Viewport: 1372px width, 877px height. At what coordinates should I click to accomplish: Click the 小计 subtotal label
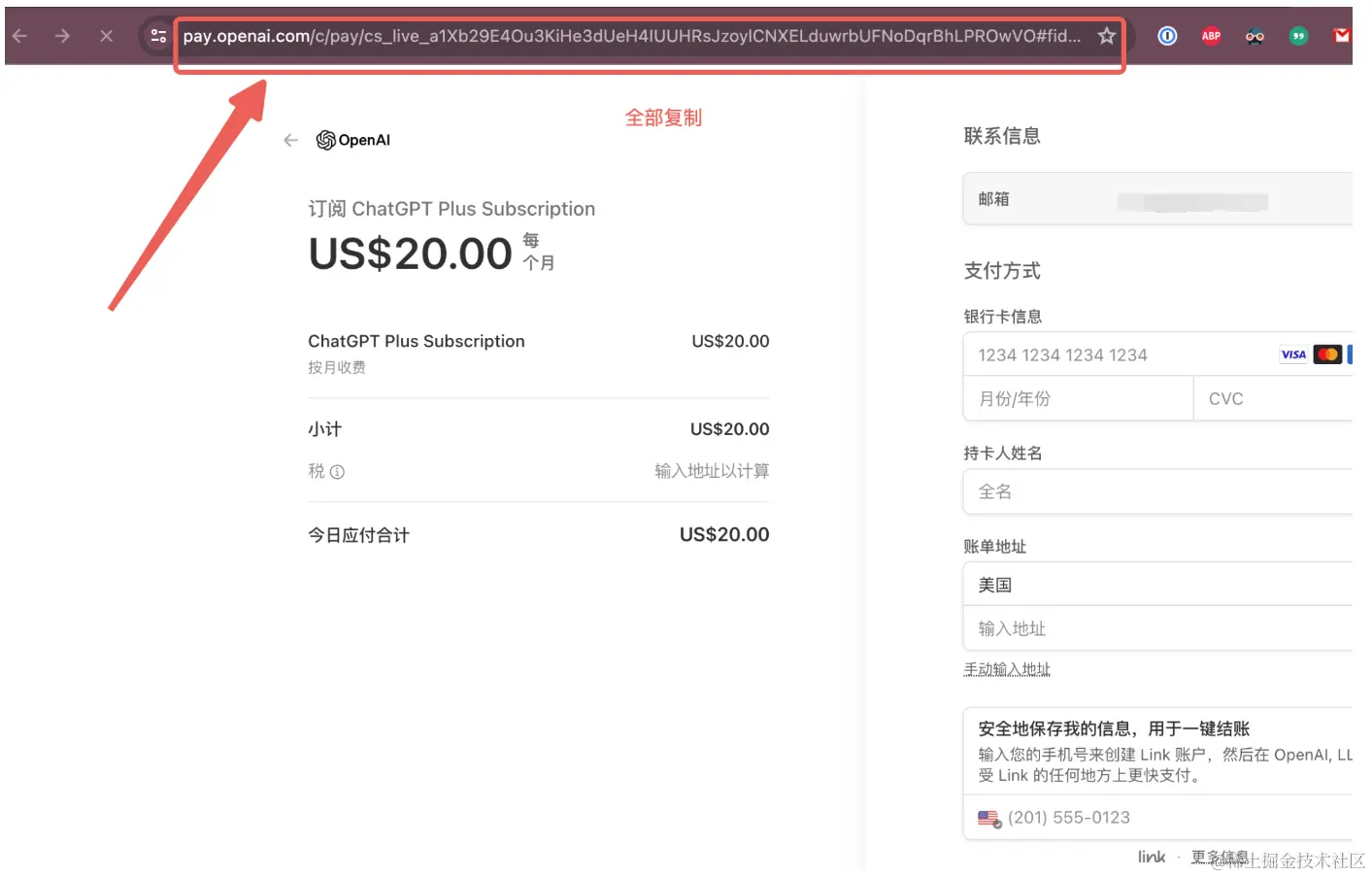325,429
